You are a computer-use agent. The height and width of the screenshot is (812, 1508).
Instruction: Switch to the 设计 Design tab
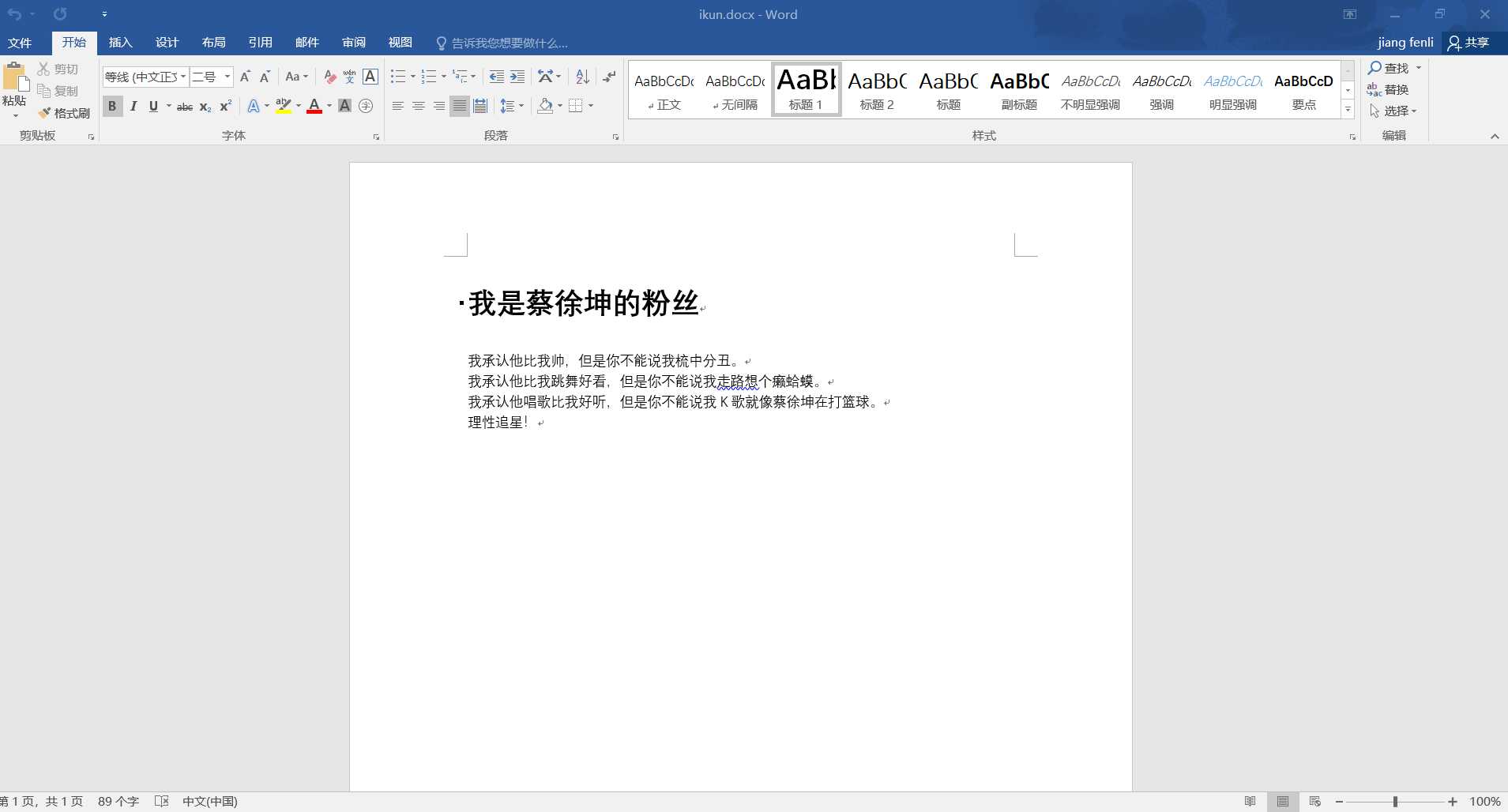coord(167,43)
